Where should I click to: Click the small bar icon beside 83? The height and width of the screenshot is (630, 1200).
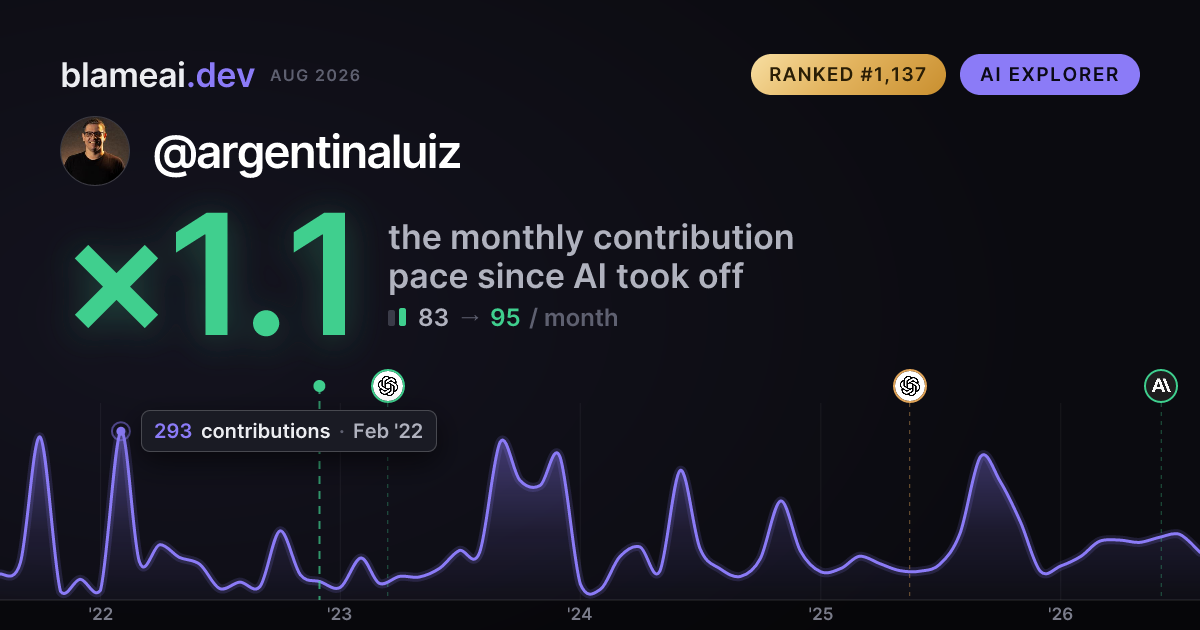[397, 318]
